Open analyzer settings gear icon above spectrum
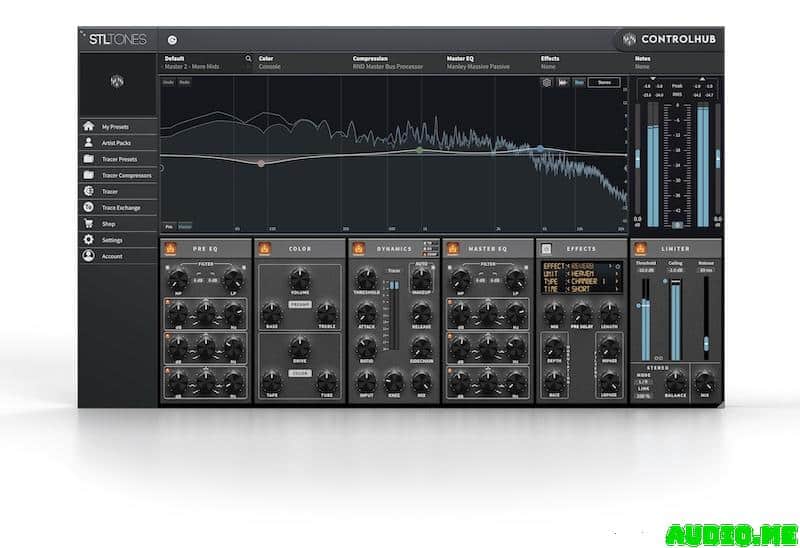Viewport: 800px width, 548px height. [547, 82]
